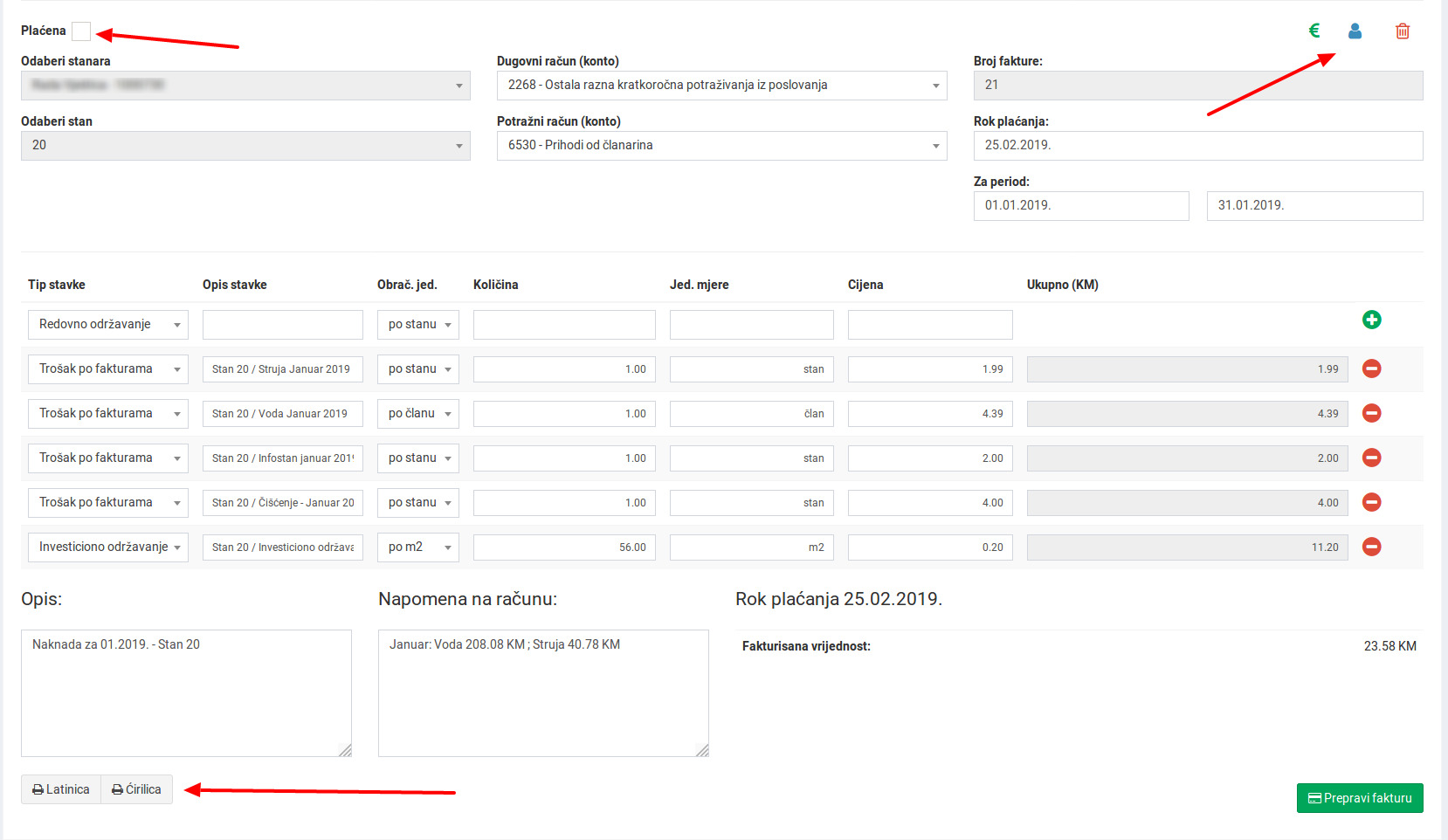Remove the Infostan januar row
The height and width of the screenshot is (840, 1448).
[1371, 458]
